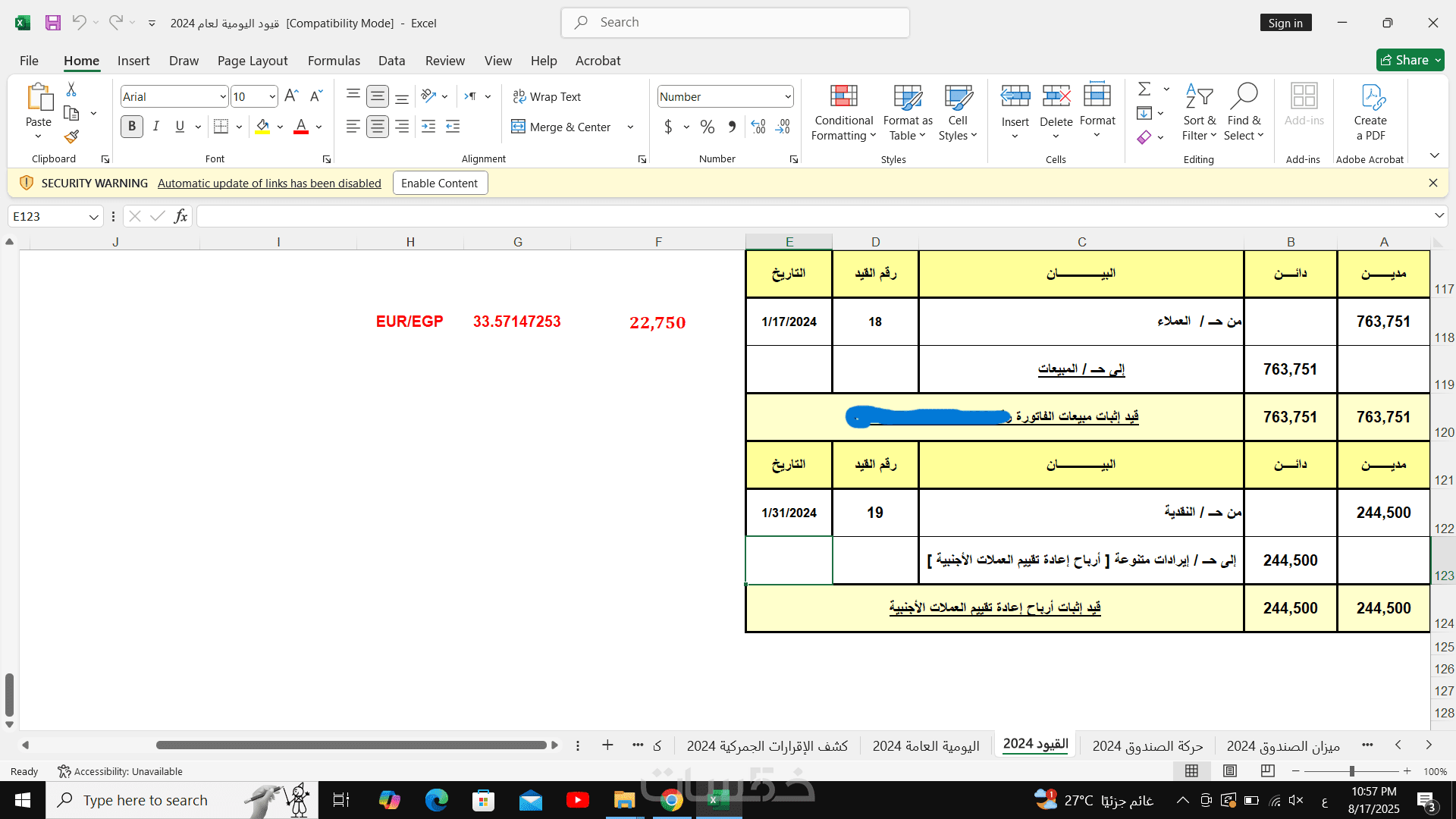Toggle Wrap Text option

pyautogui.click(x=547, y=96)
